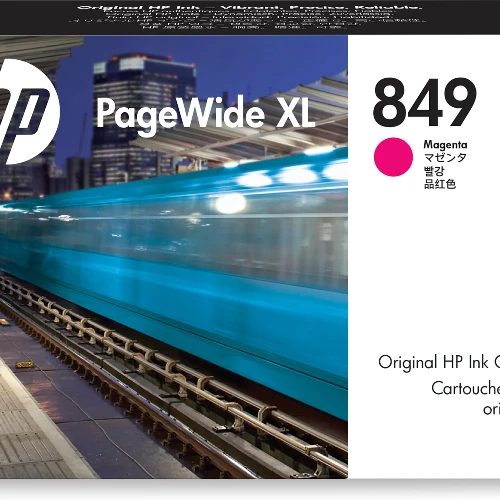Image resolution: width=500 pixels, height=500 pixels.
Task: Click the magenta color dot
Action: click(393, 157)
